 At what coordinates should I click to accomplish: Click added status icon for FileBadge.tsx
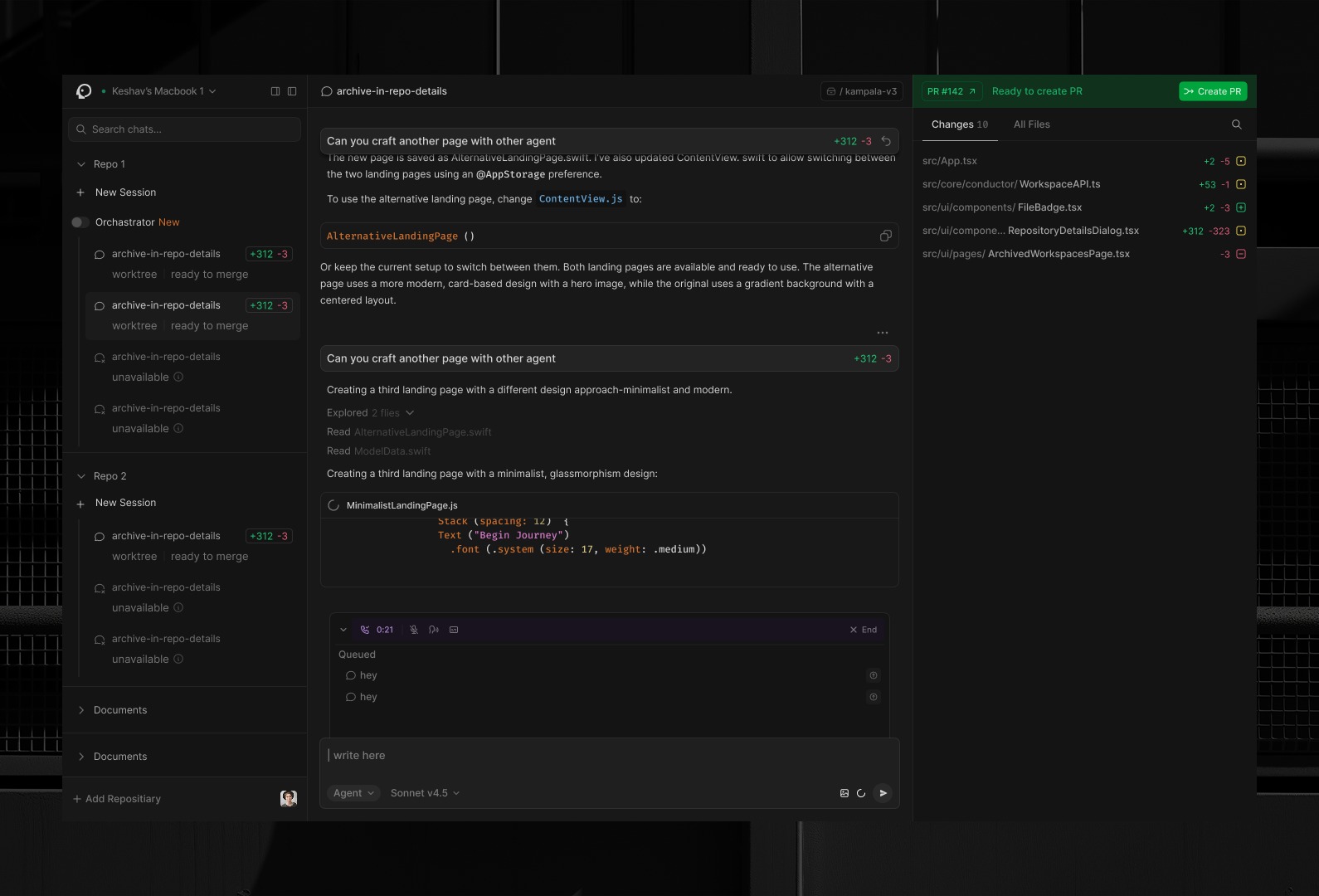tap(1241, 207)
